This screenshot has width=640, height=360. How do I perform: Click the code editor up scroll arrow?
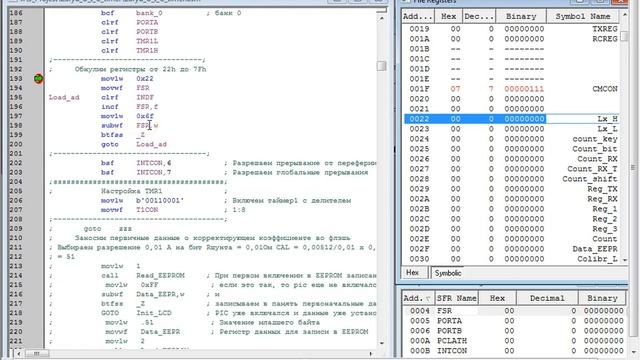(382, 18)
